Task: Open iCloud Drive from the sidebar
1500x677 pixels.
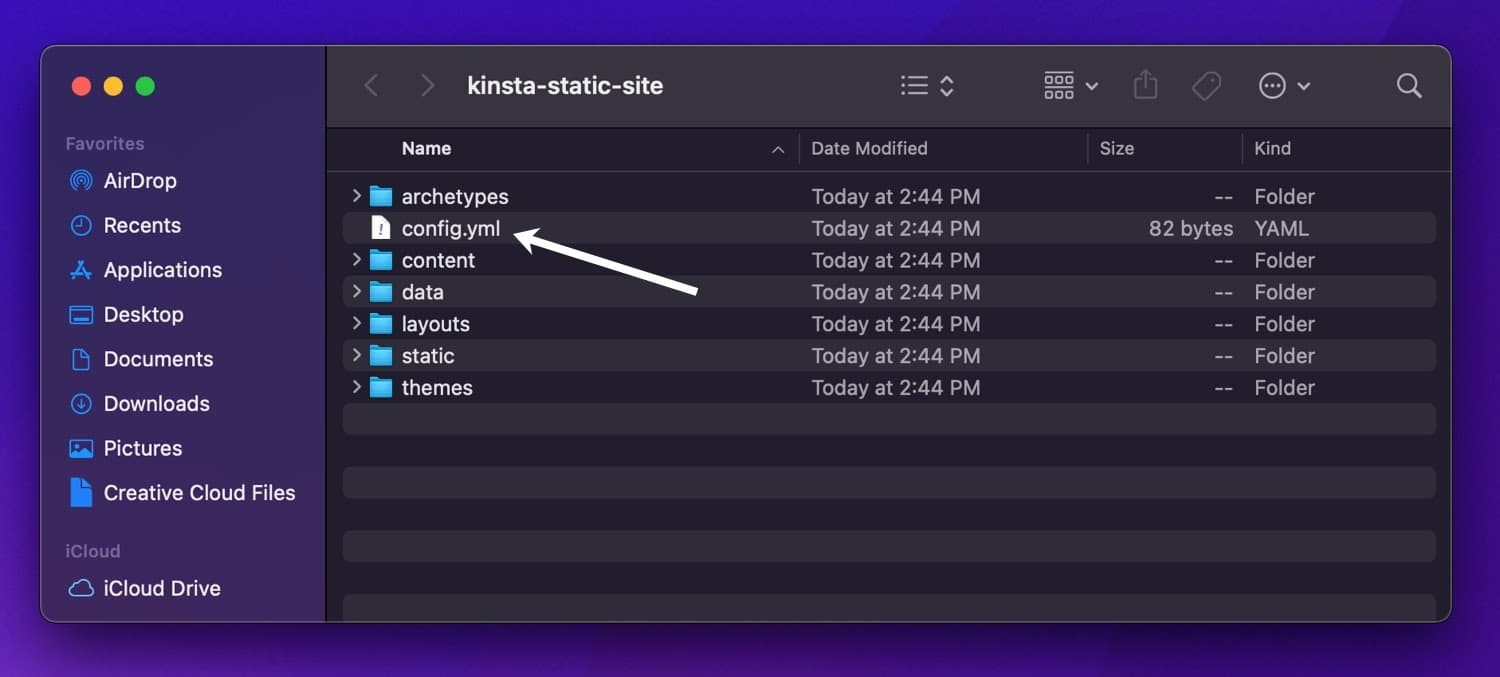Action: (162, 588)
